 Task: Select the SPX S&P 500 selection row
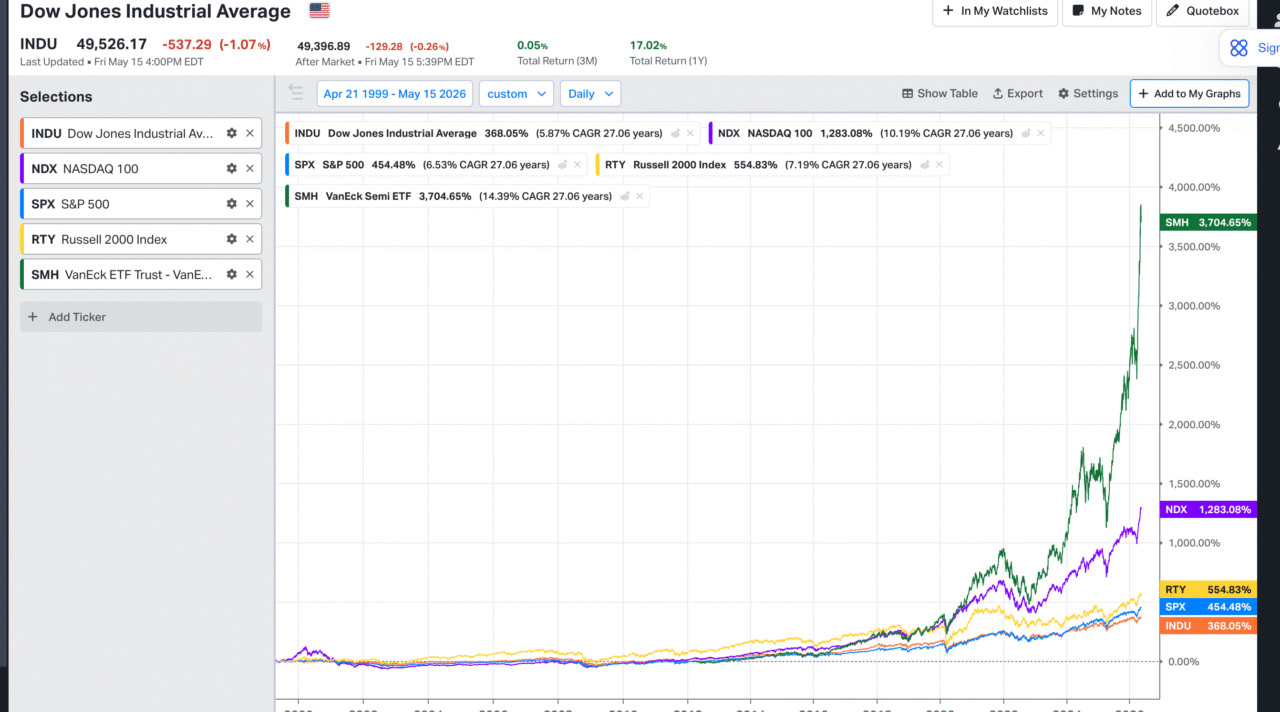(x=141, y=203)
